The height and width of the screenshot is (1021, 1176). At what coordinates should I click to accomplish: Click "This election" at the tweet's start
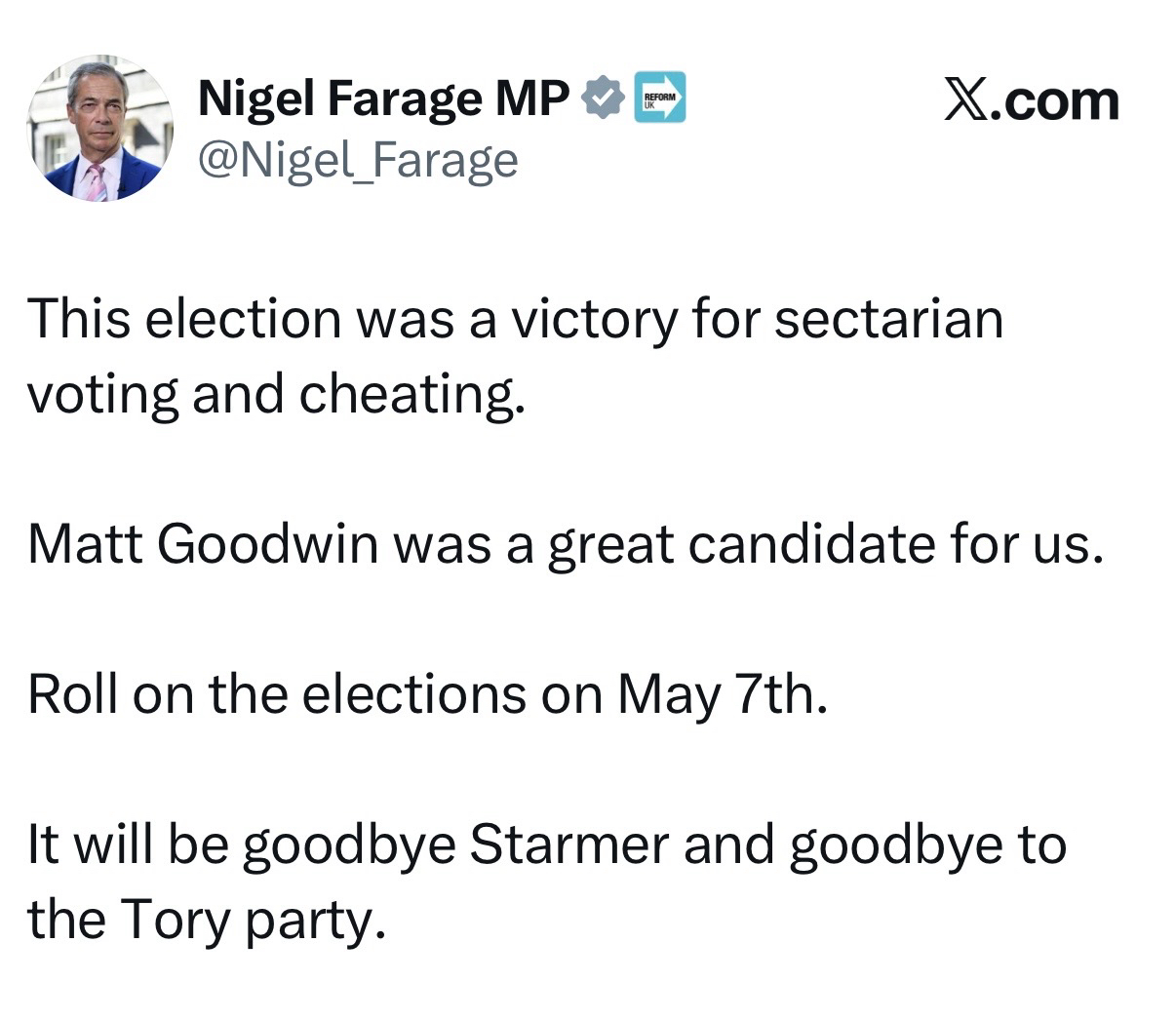pos(184,319)
